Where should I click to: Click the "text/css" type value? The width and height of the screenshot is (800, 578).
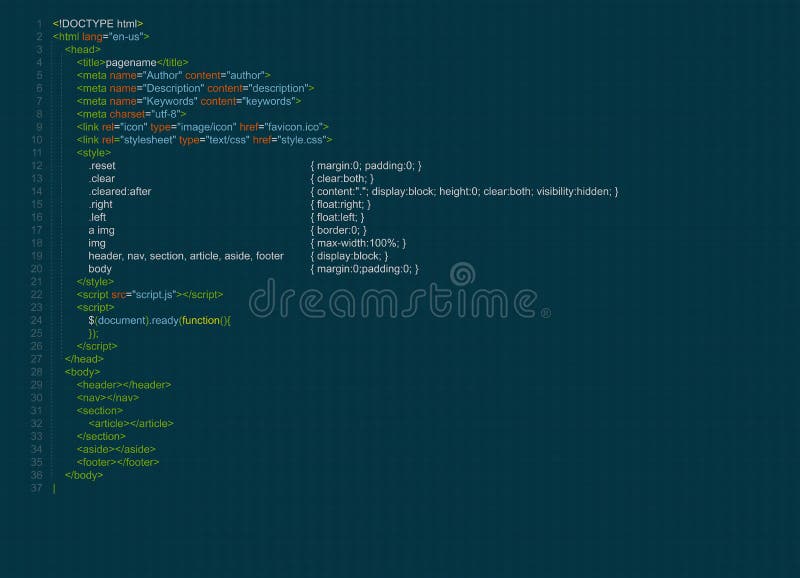(228, 140)
